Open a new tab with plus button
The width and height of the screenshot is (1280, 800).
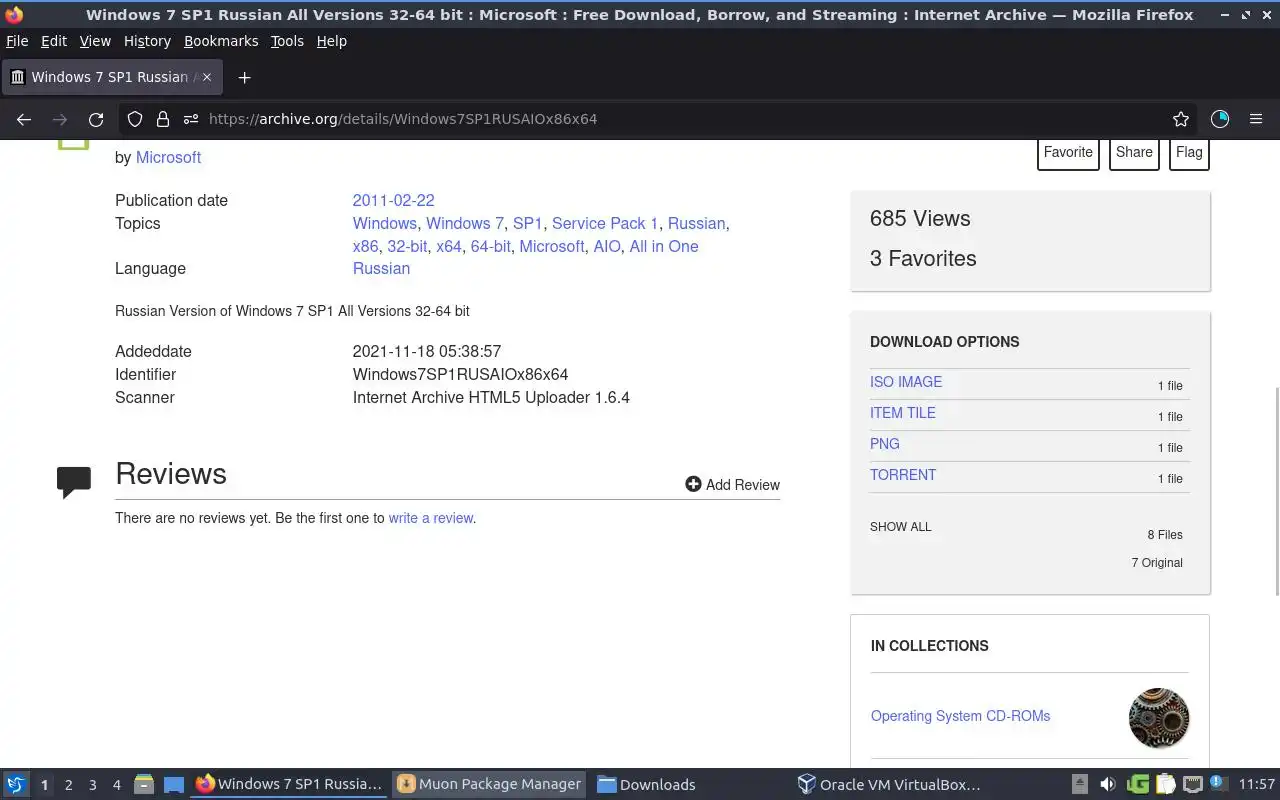pos(244,77)
